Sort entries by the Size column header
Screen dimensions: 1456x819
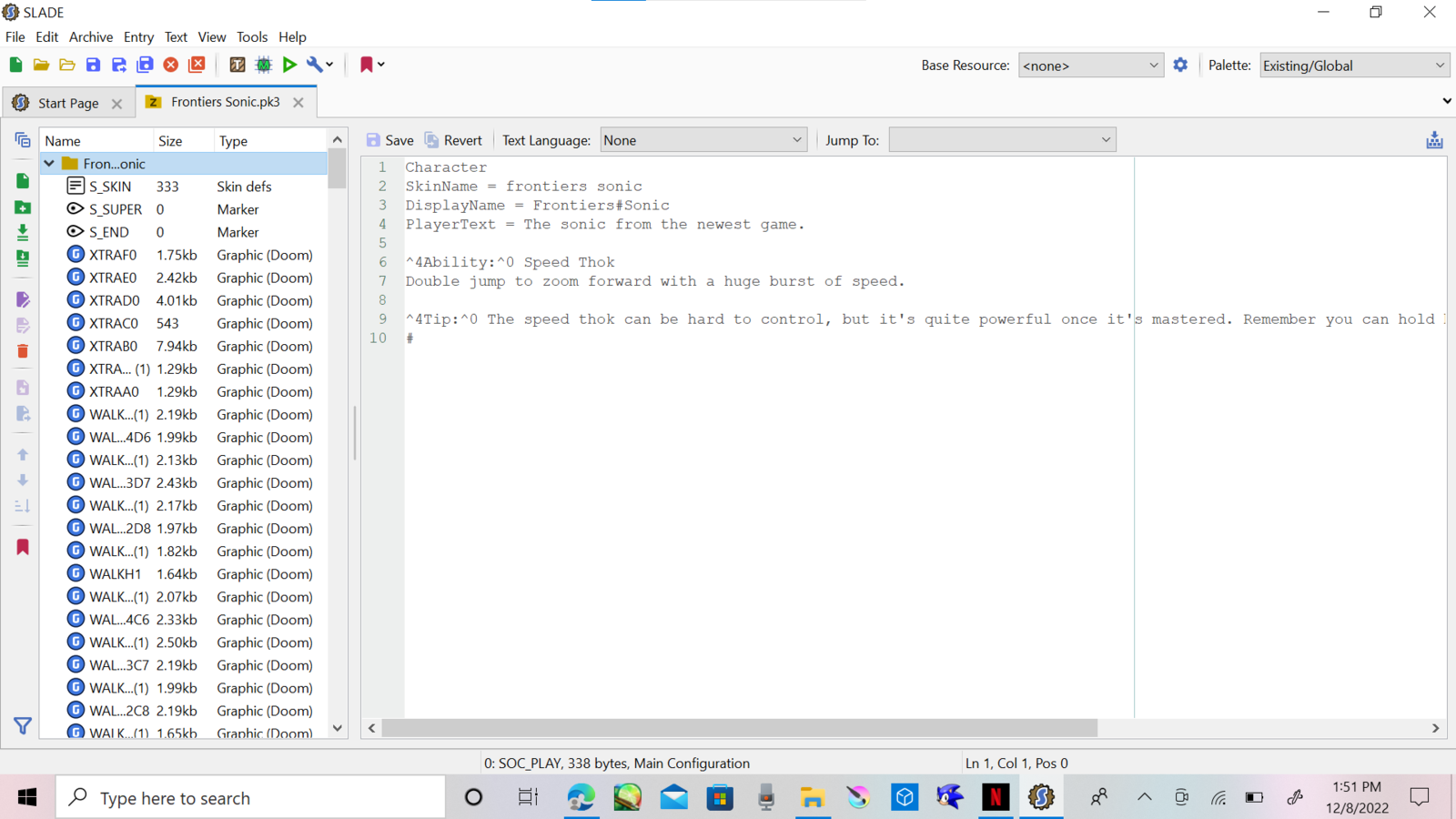click(x=182, y=141)
